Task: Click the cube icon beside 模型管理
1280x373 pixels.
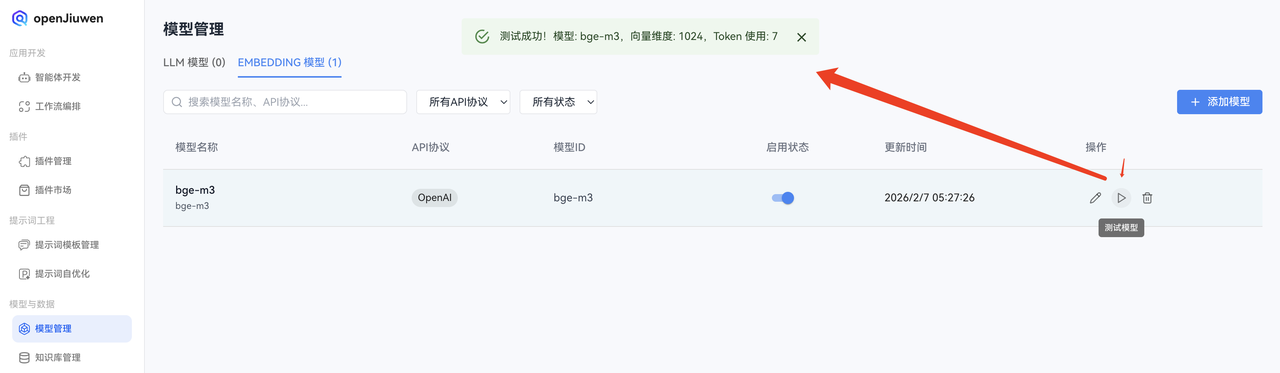Action: [25, 329]
